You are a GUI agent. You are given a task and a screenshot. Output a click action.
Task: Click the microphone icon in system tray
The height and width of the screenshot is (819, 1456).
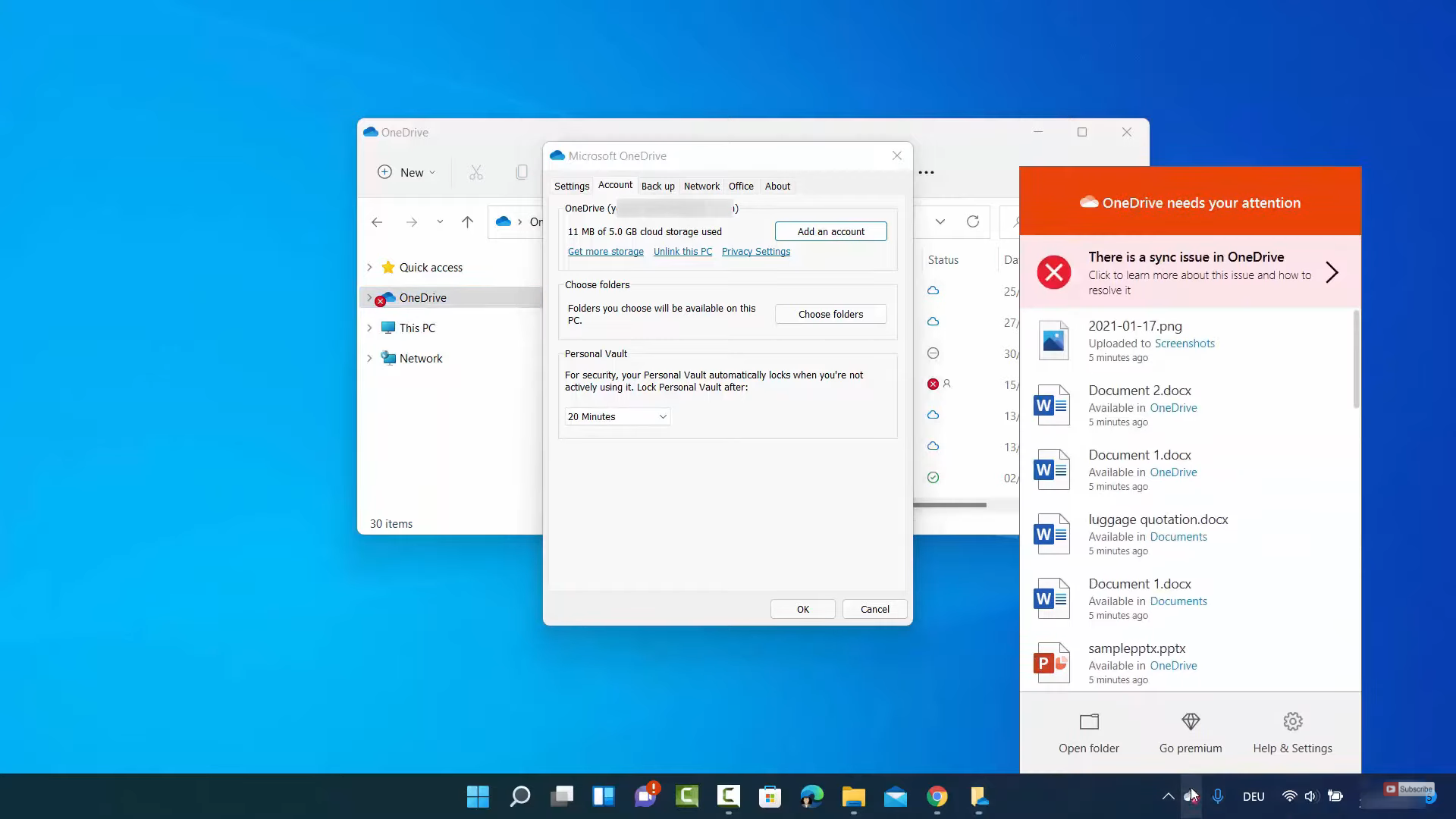point(1217,796)
